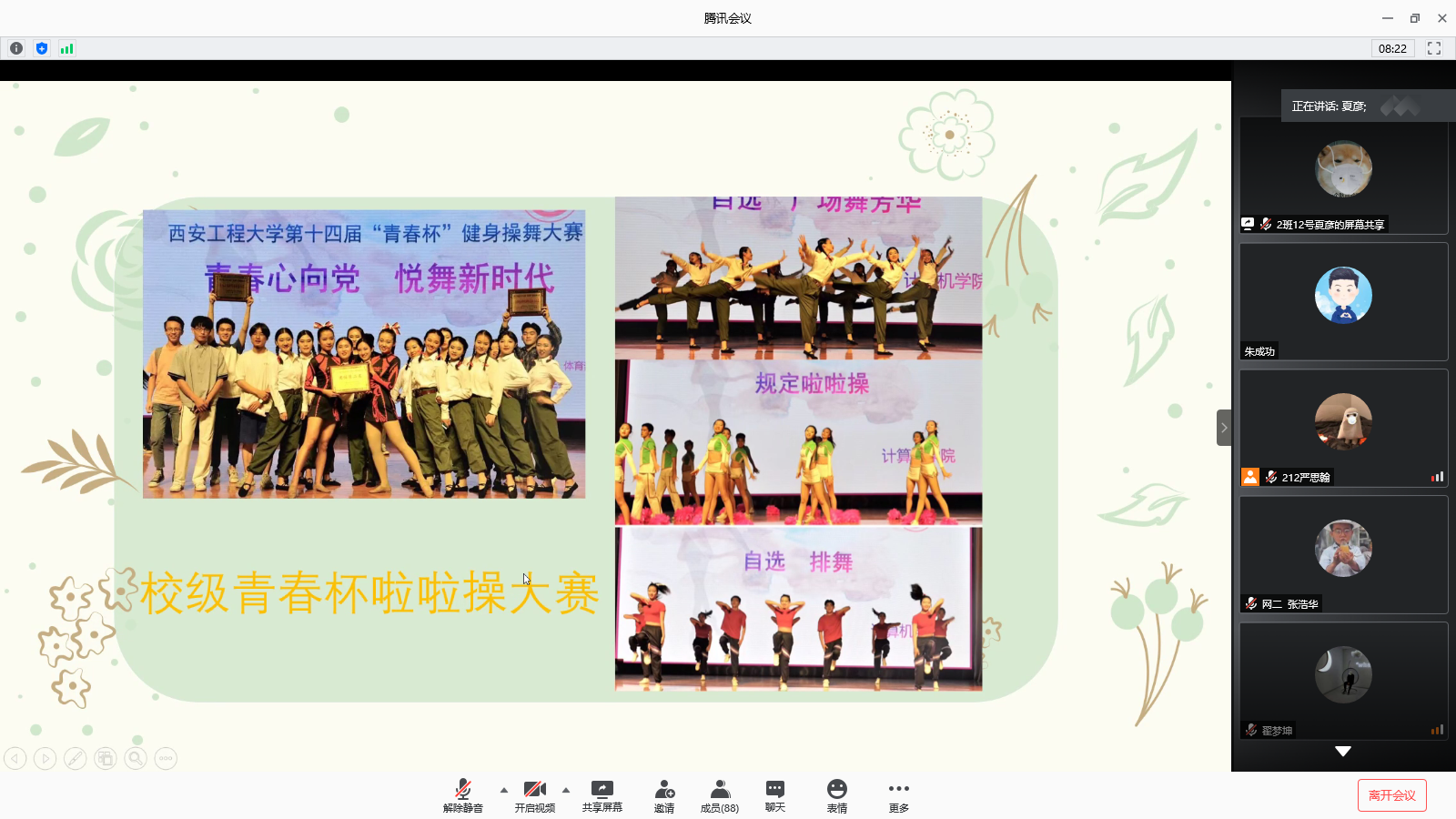Show the members list (成员88)
This screenshot has width=1456, height=819.
719,794
